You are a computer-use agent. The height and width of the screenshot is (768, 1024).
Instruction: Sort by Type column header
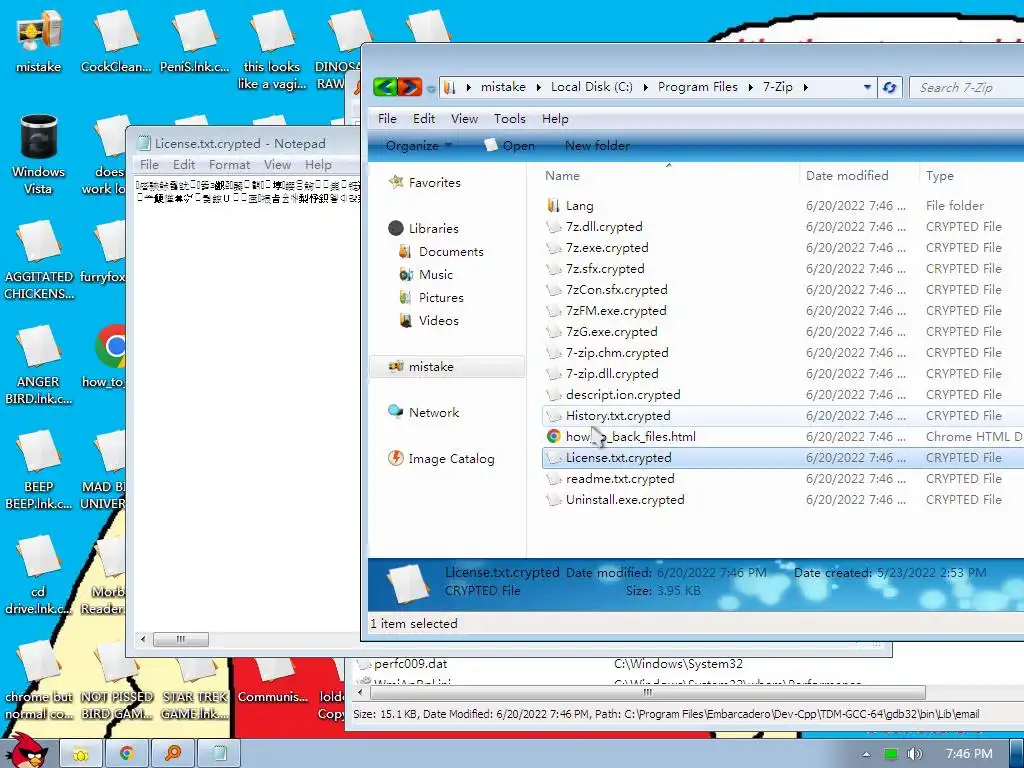(939, 176)
